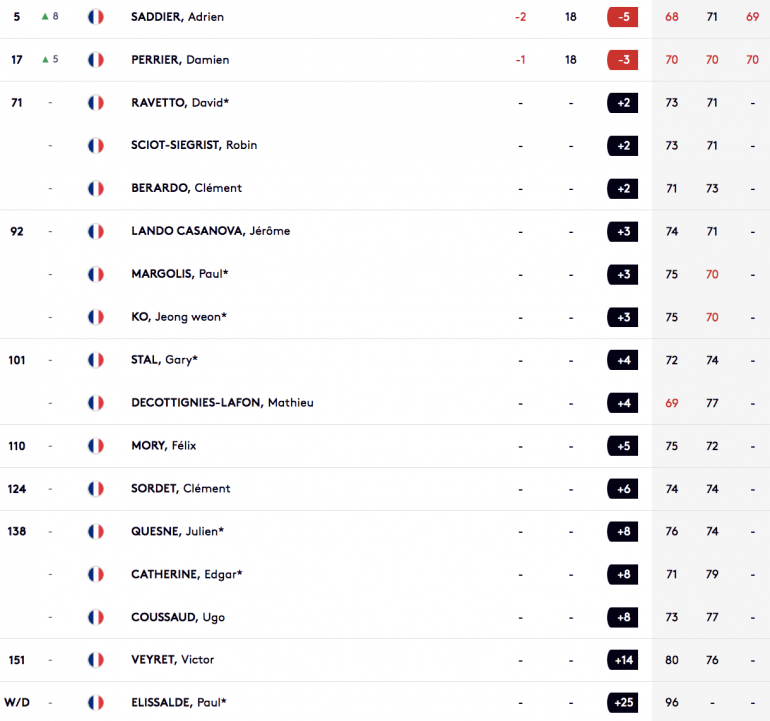The width and height of the screenshot is (770, 721).
Task: Click the flag icon next to ELISSALDE, Paul
Action: click(x=96, y=702)
